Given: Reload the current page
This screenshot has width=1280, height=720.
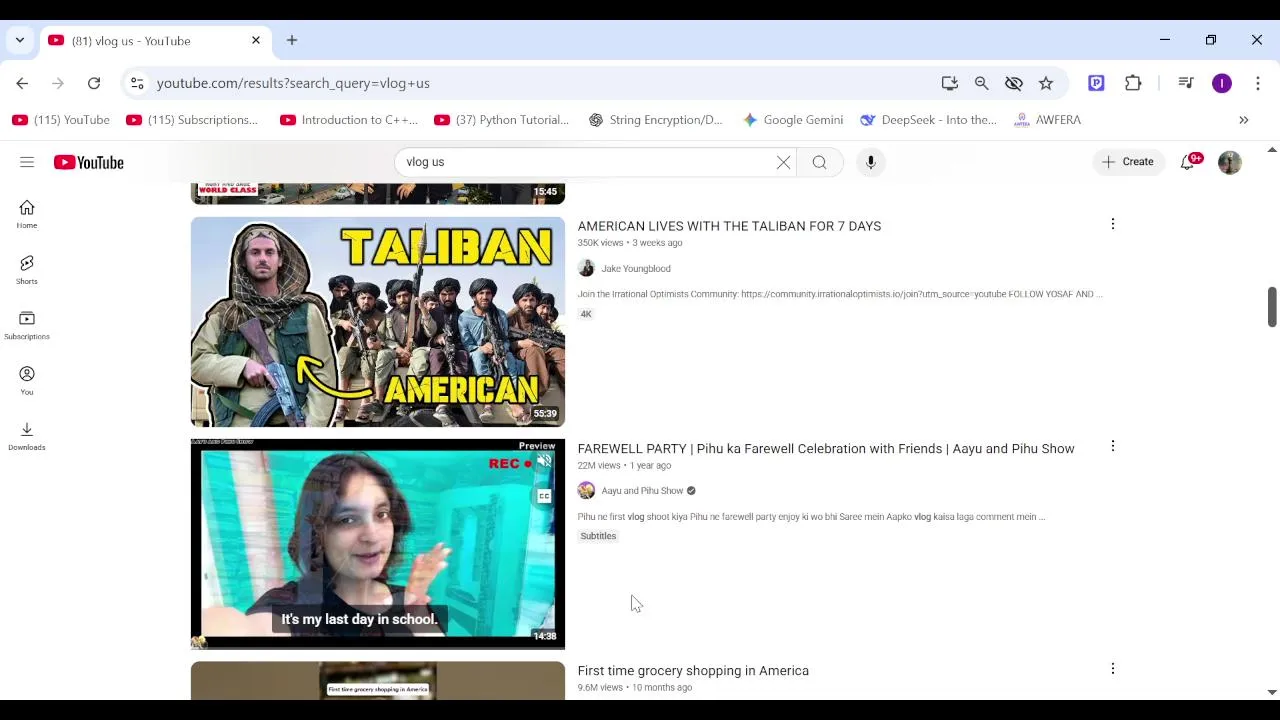Looking at the screenshot, I should (94, 83).
